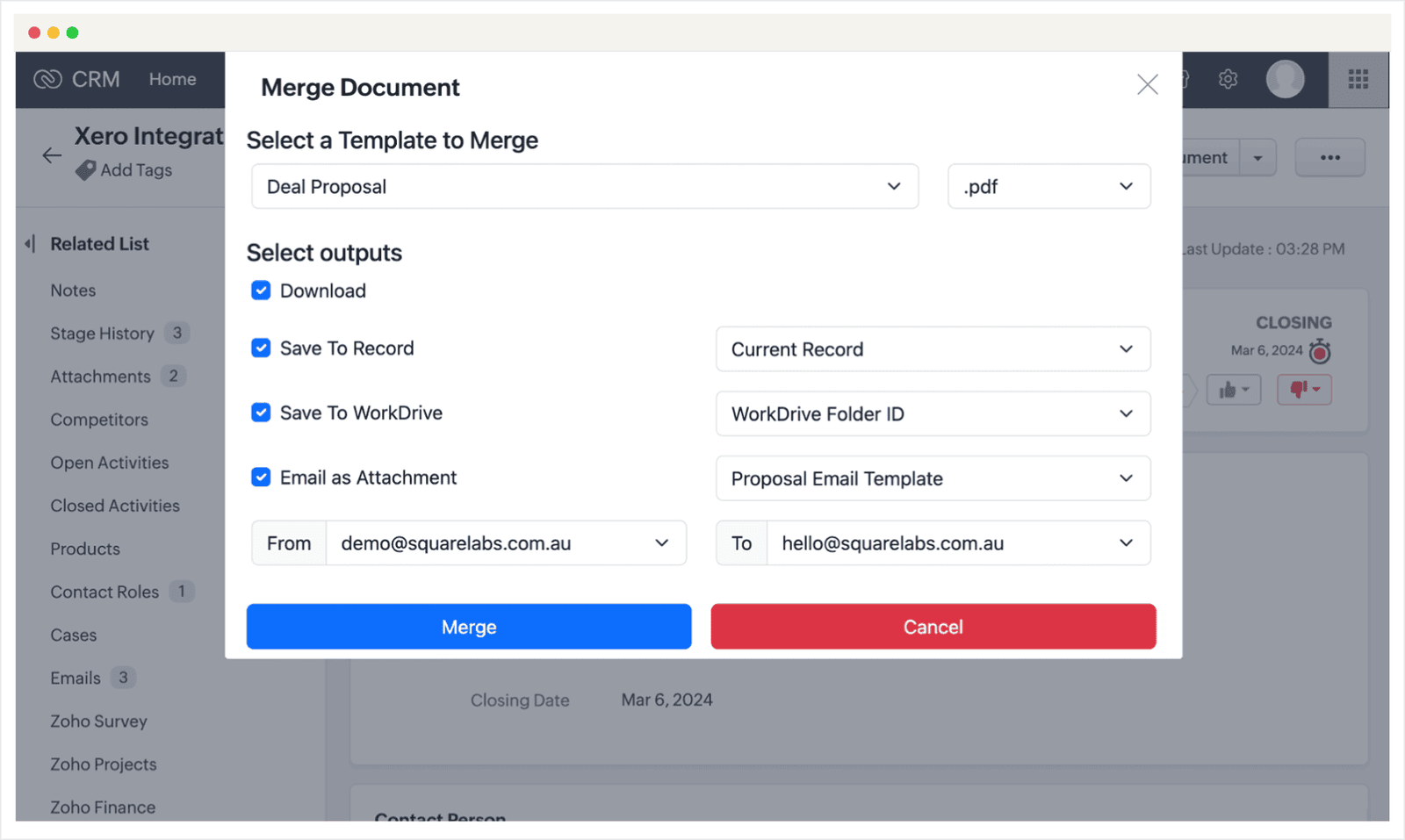Click the Zoho CRM logo icon
1405x840 pixels.
47,79
